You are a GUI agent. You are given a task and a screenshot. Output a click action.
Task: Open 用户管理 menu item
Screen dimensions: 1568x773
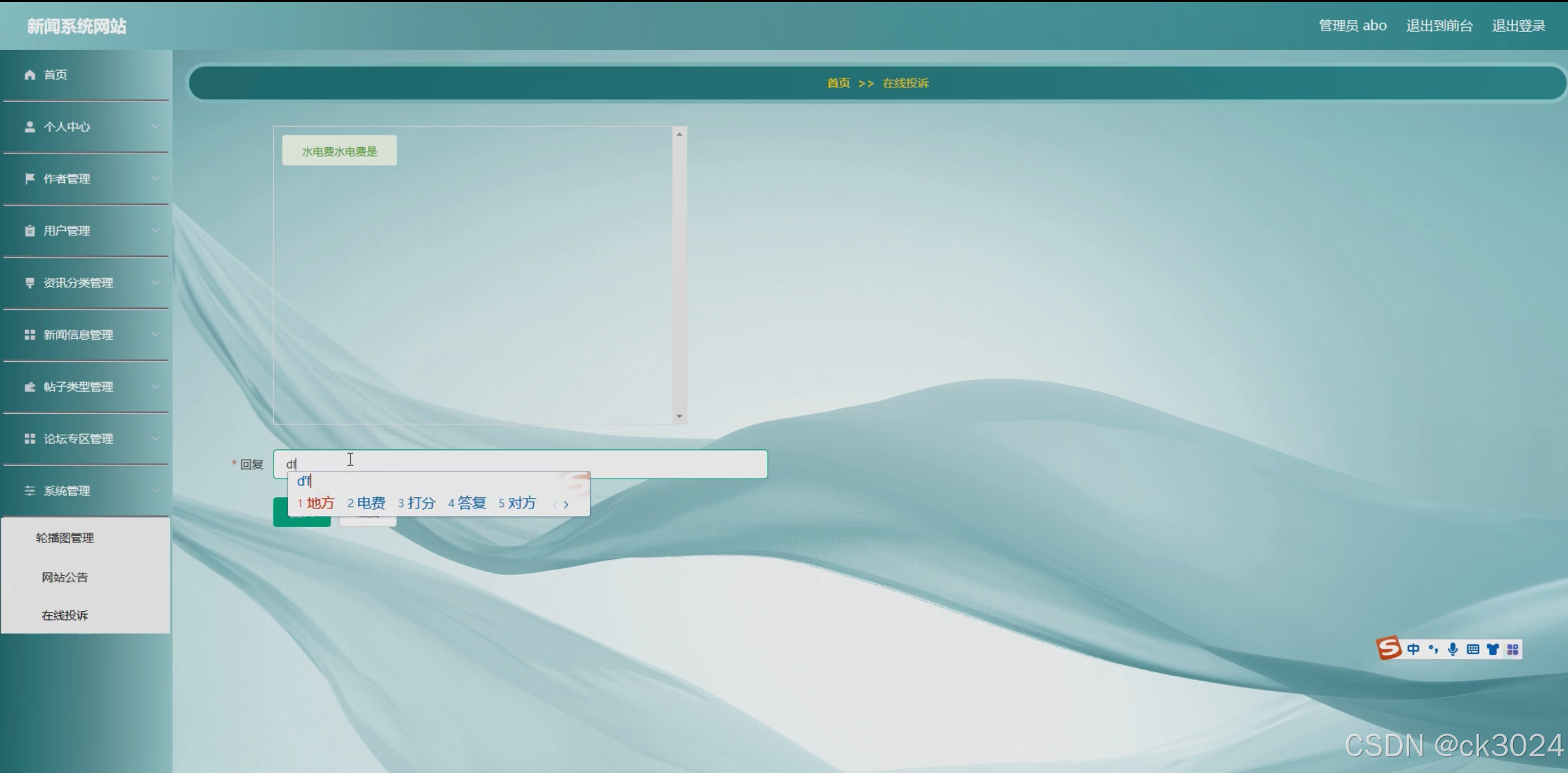[86, 231]
